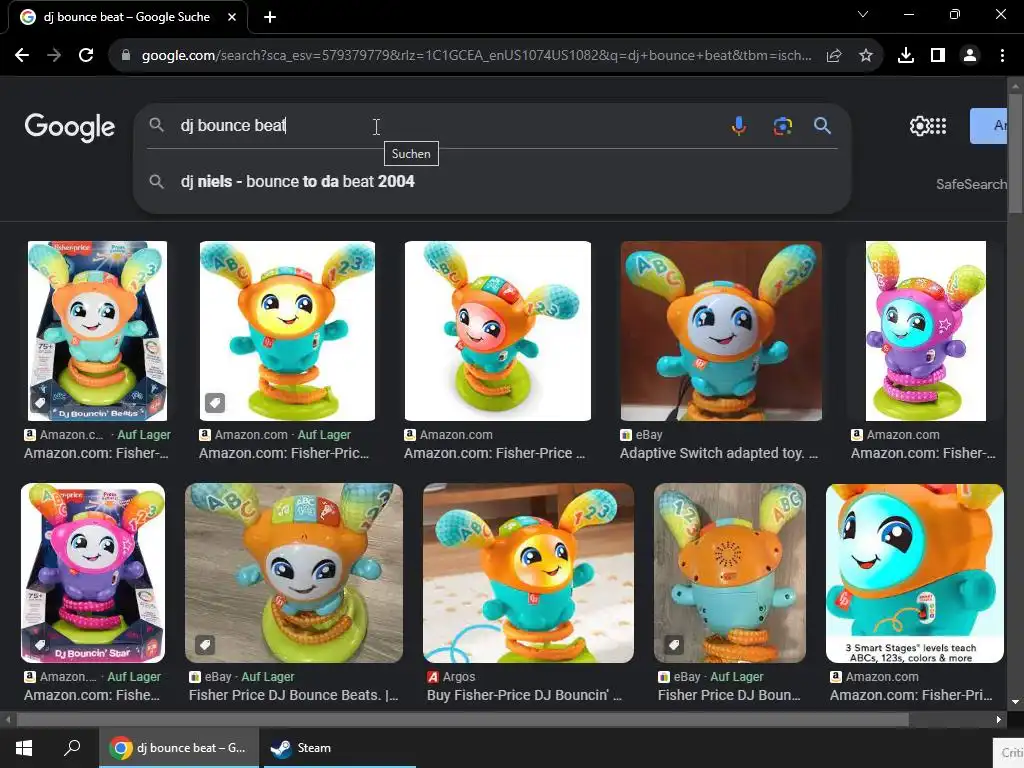Viewport: 1024px width, 768px height.
Task: Click the Google logo
Action: click(70, 127)
